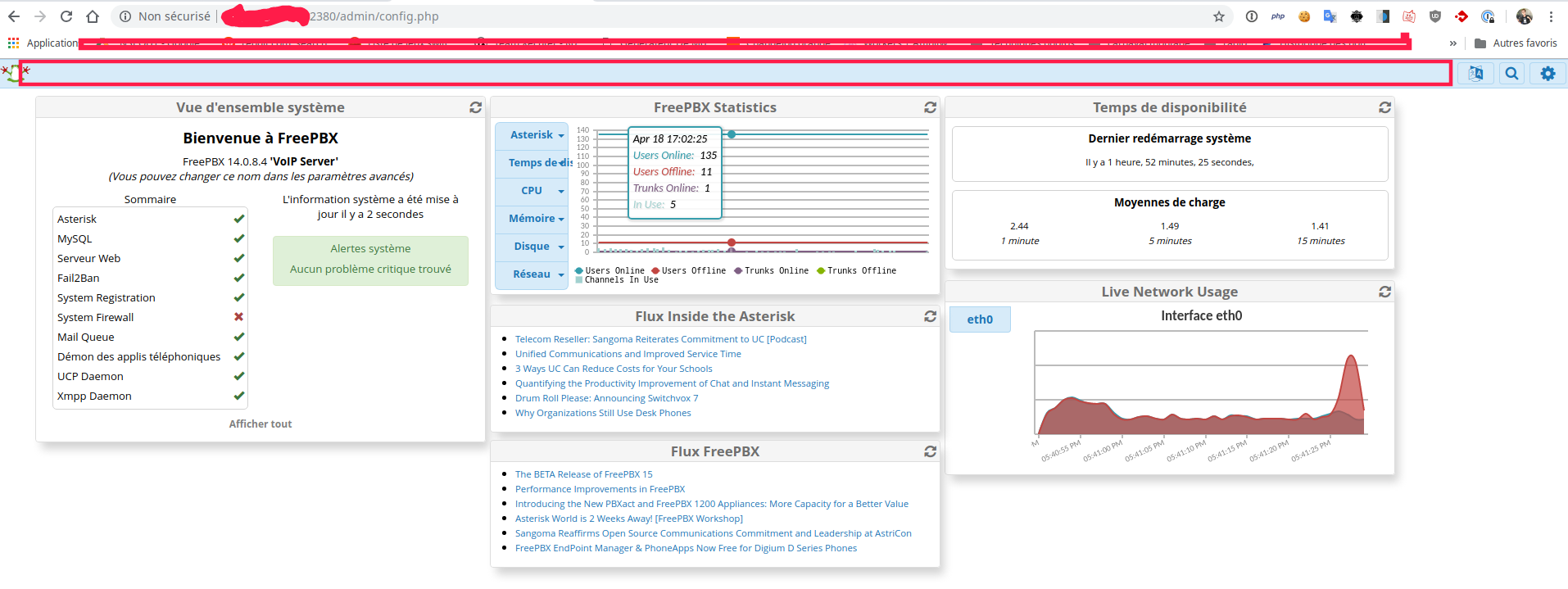Open Why Organizations Still Use Desk Phones
Image resolution: width=1568 pixels, height=589 pixels.
(x=603, y=413)
